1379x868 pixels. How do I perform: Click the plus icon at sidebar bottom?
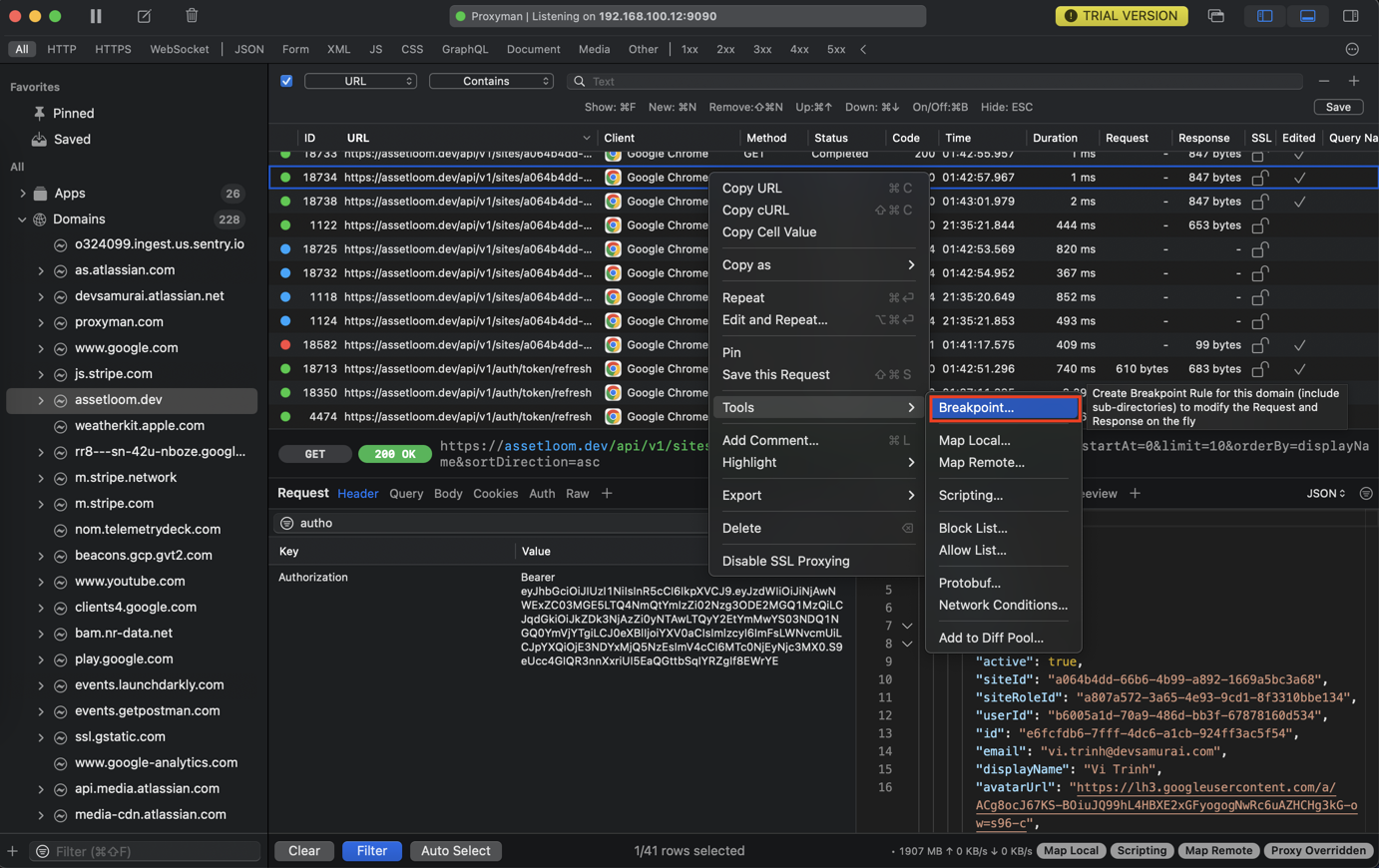point(12,851)
